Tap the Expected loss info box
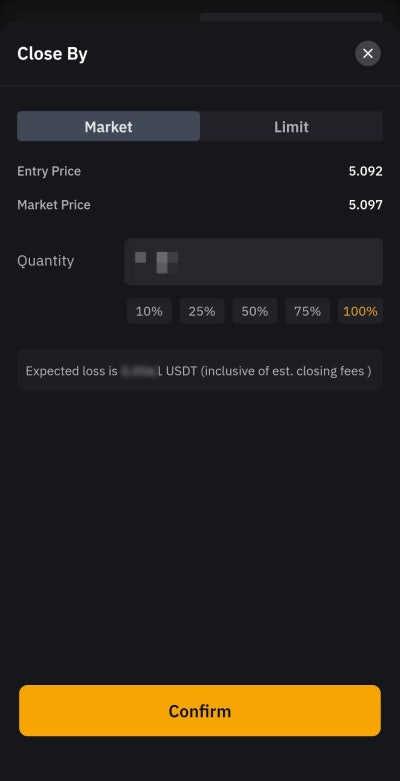The height and width of the screenshot is (781, 400). 200,370
